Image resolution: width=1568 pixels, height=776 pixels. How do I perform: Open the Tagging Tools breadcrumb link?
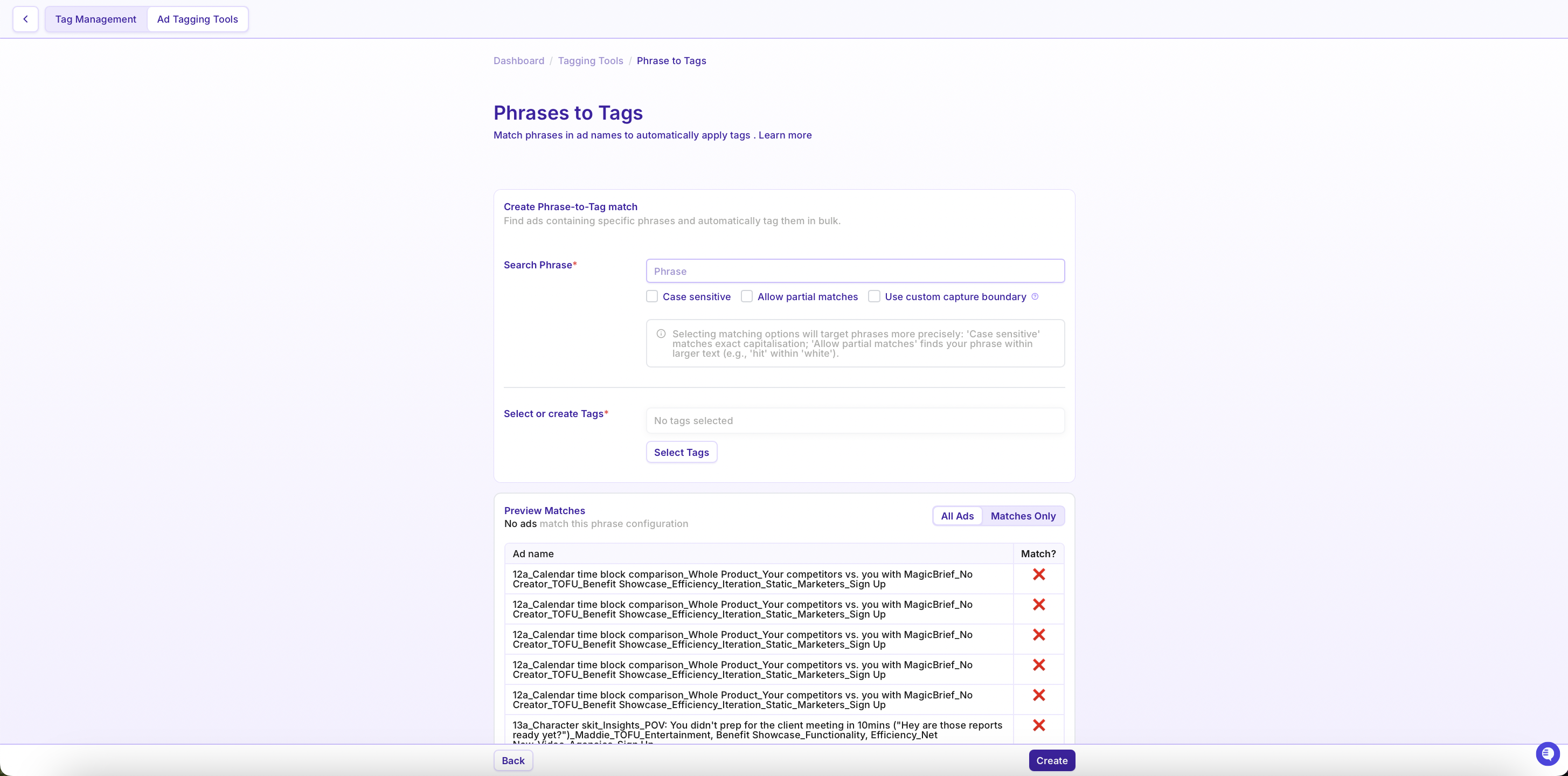pyautogui.click(x=591, y=61)
